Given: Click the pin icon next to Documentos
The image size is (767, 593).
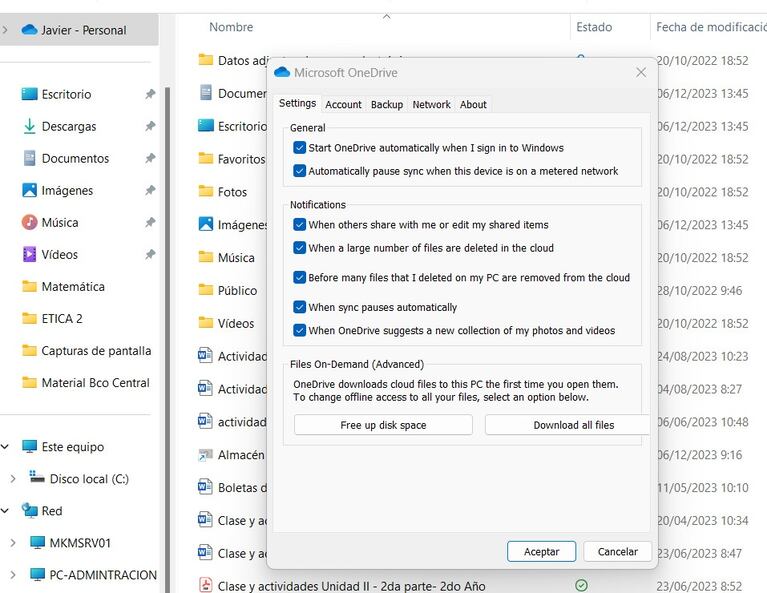Looking at the screenshot, I should pyautogui.click(x=150, y=158).
